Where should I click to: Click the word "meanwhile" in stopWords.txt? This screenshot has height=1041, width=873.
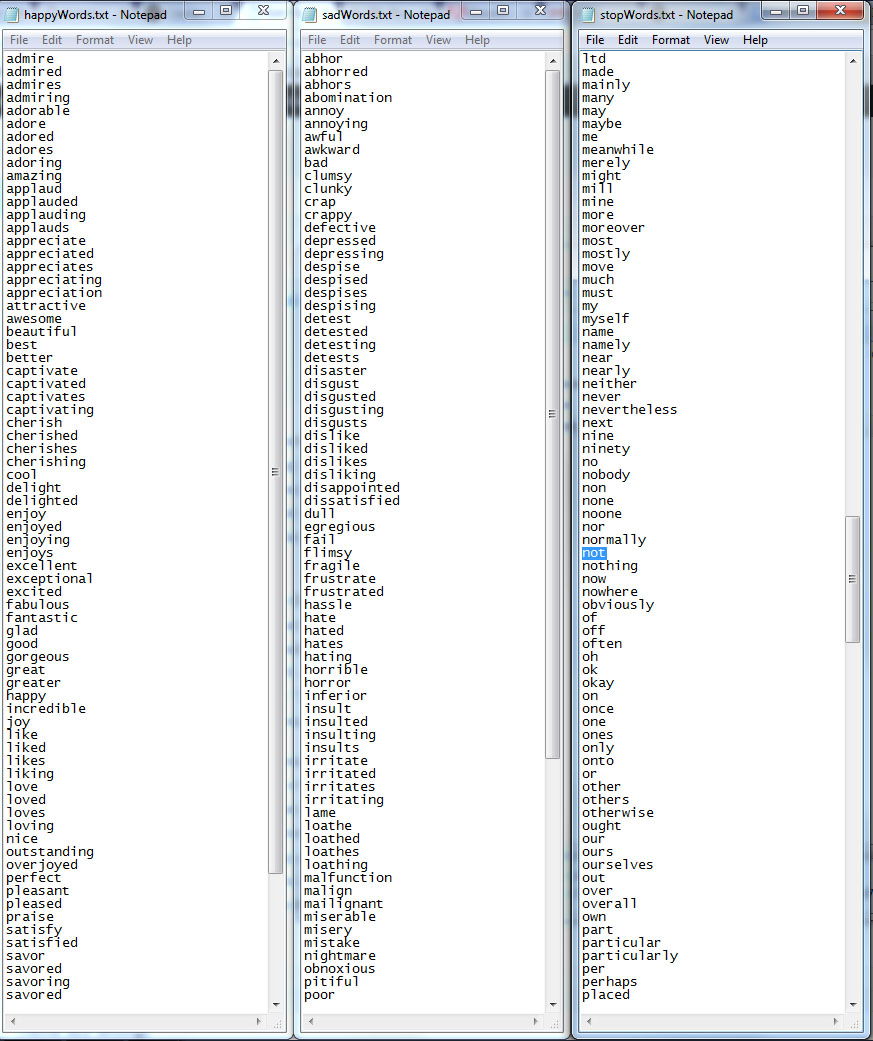tap(618, 149)
